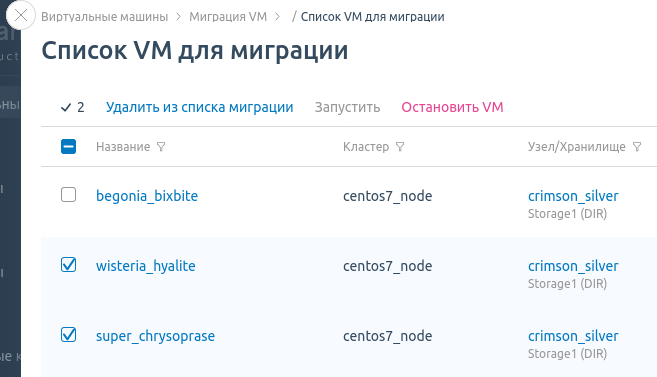The width and height of the screenshot is (657, 377).
Task: Open filter icon next to Узел/Хранилище column
Action: pyautogui.click(x=637, y=147)
